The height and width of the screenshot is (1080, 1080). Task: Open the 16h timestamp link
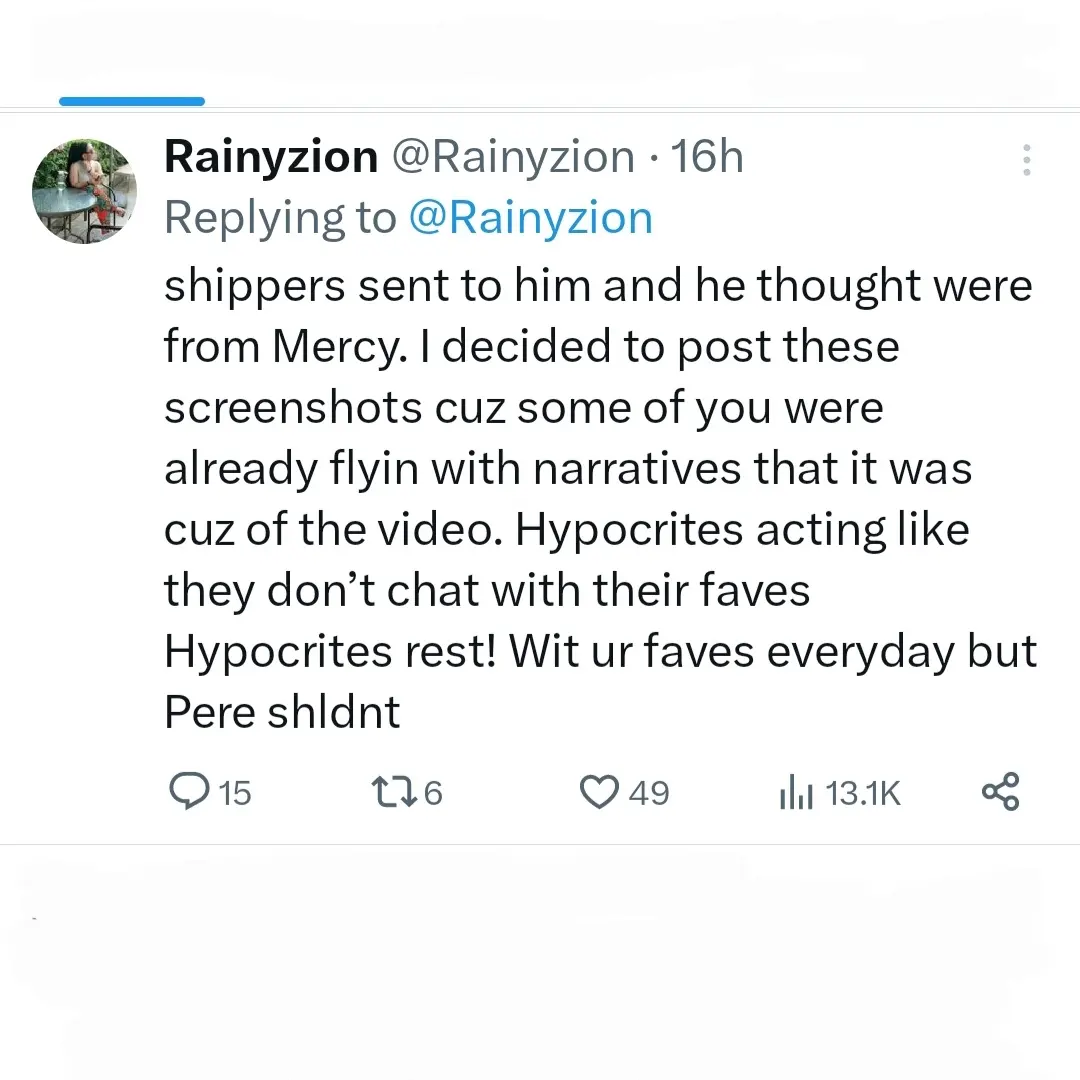[x=706, y=157]
